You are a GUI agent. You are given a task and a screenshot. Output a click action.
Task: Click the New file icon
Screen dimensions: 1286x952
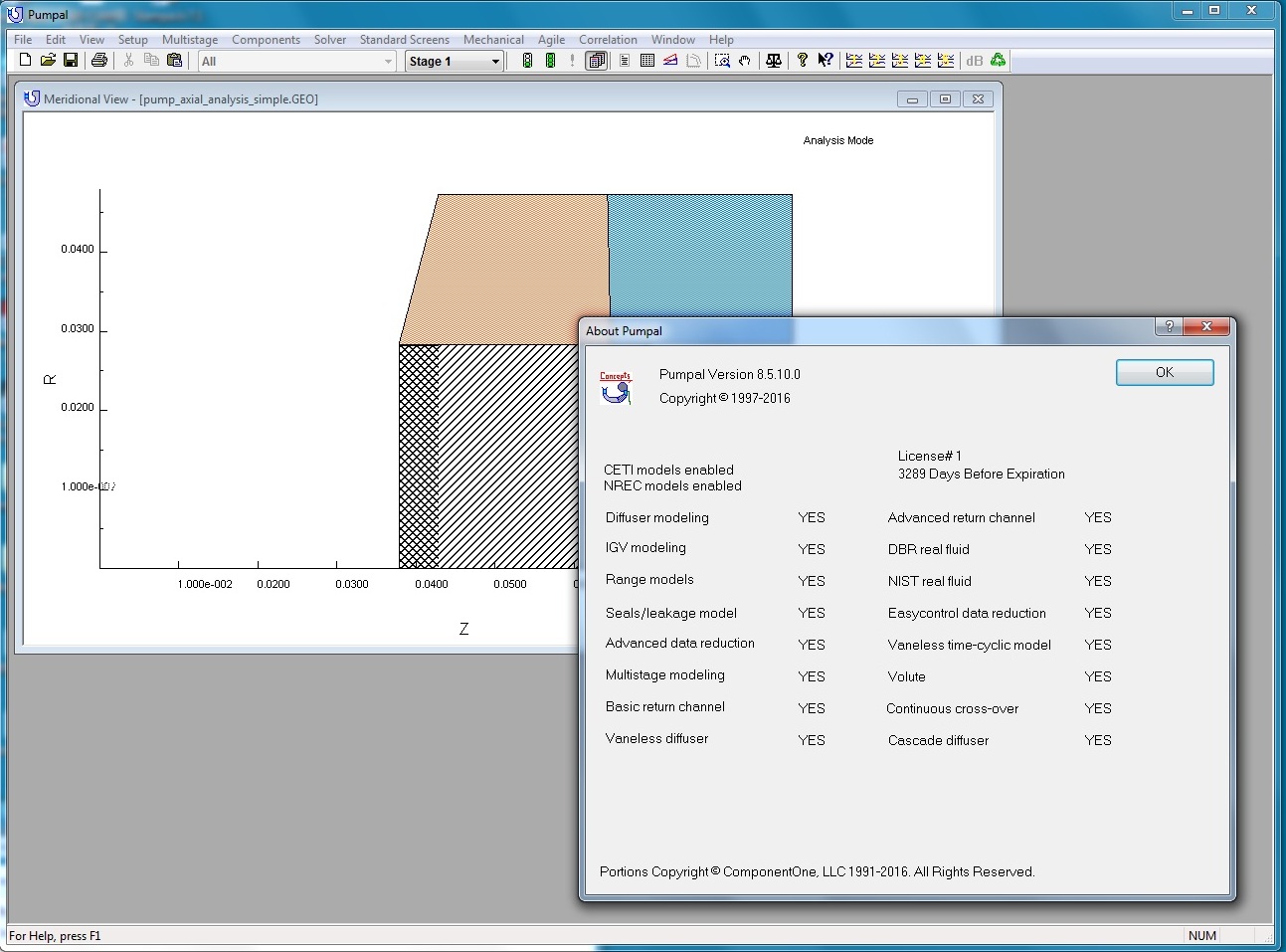pos(25,61)
